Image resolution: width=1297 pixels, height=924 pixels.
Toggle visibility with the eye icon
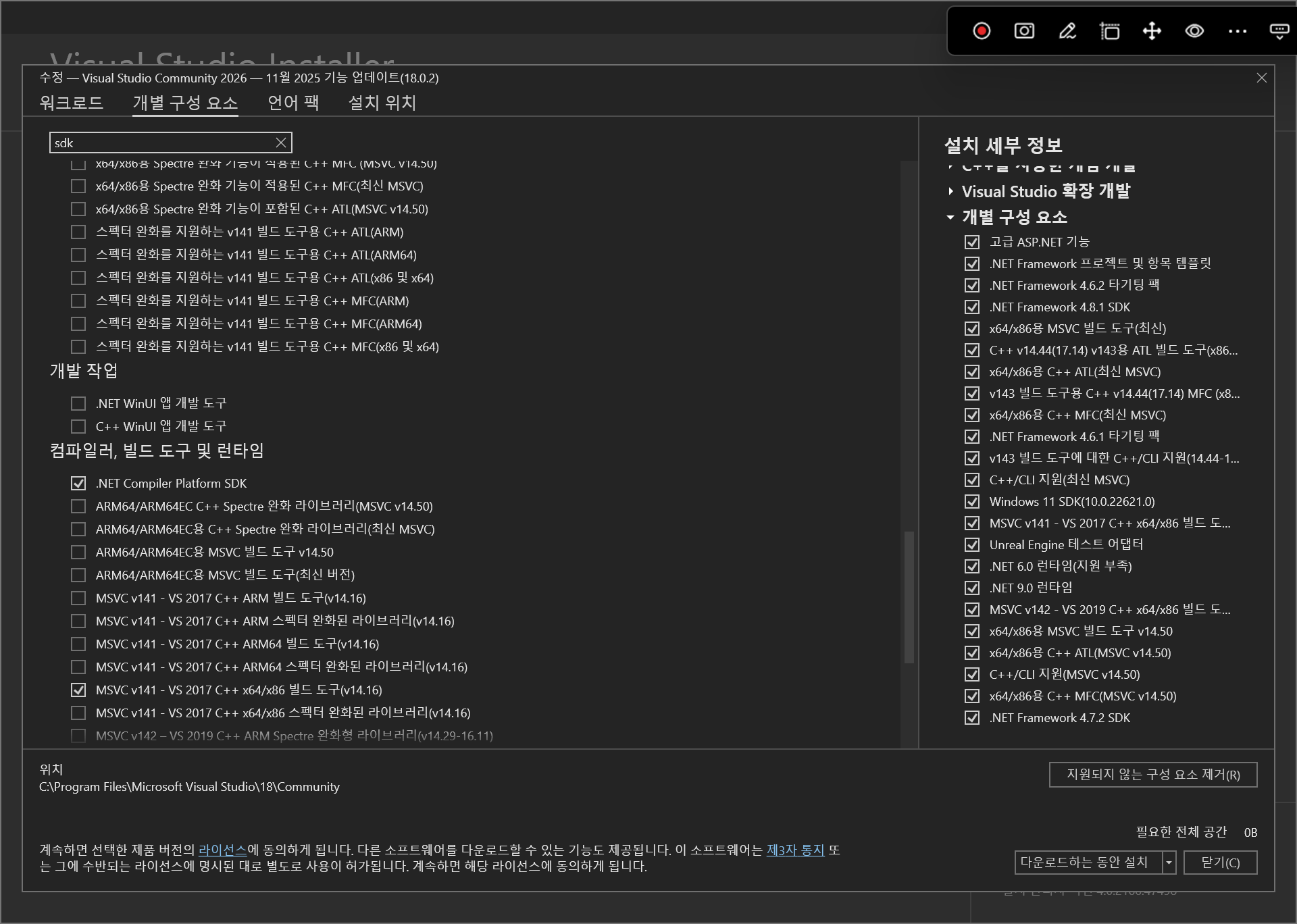1194,32
